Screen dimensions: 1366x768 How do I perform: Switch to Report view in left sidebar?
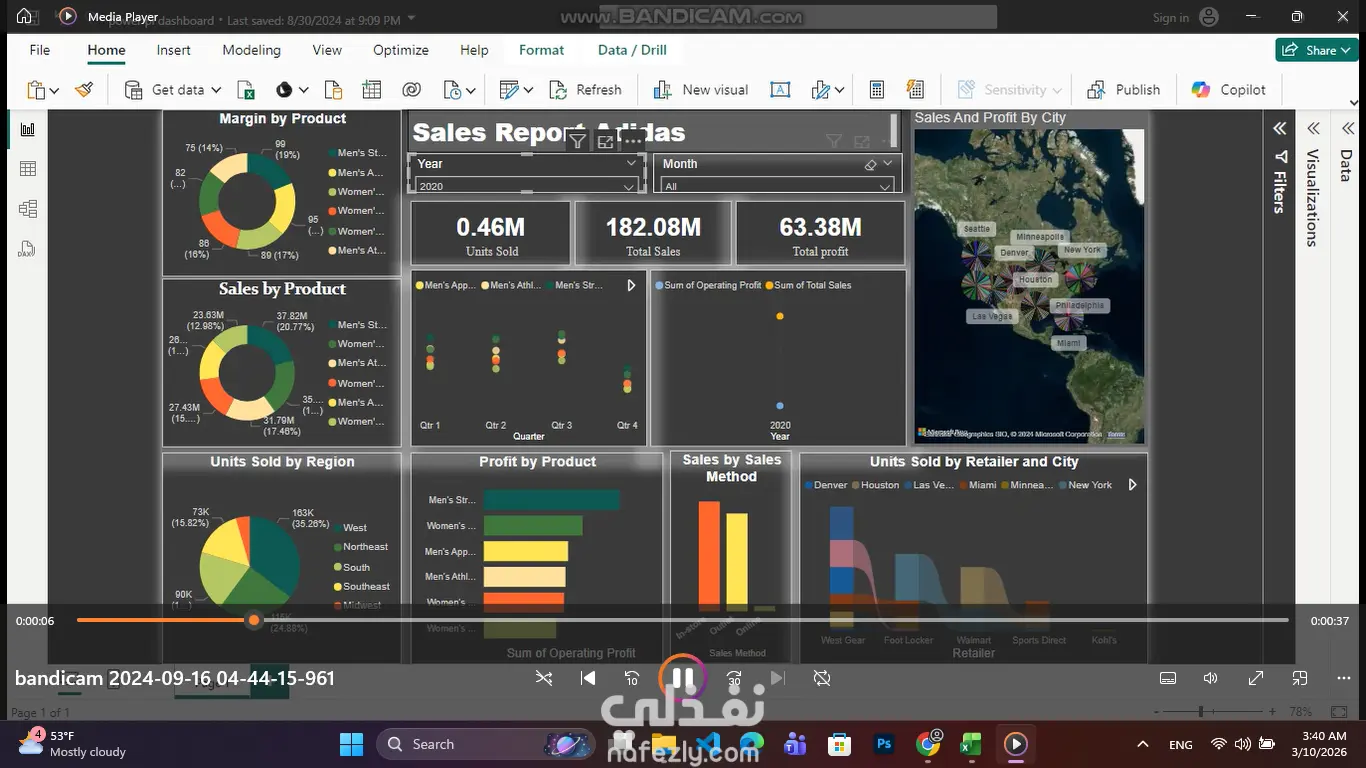[28, 129]
